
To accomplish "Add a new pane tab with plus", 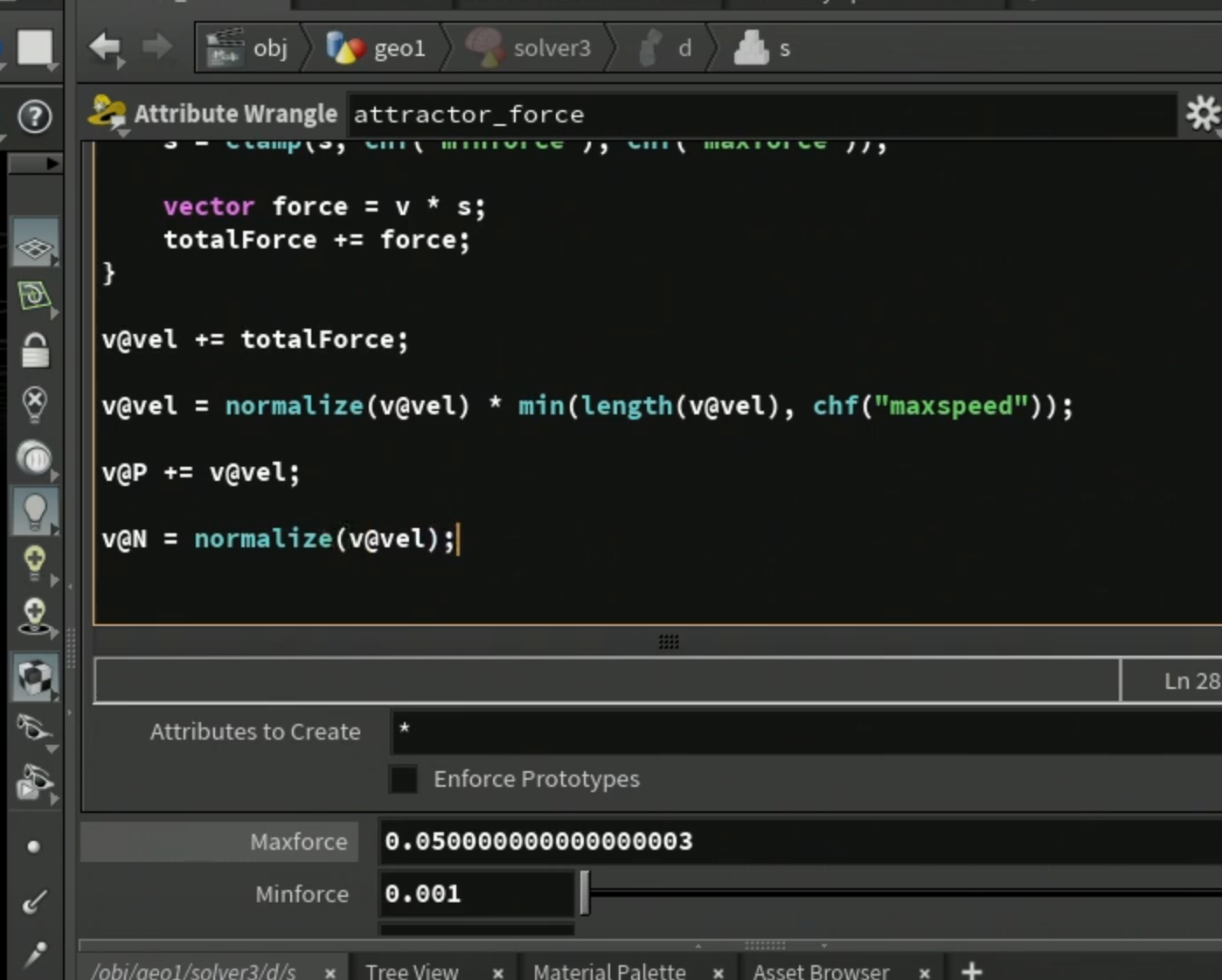I will (972, 970).
